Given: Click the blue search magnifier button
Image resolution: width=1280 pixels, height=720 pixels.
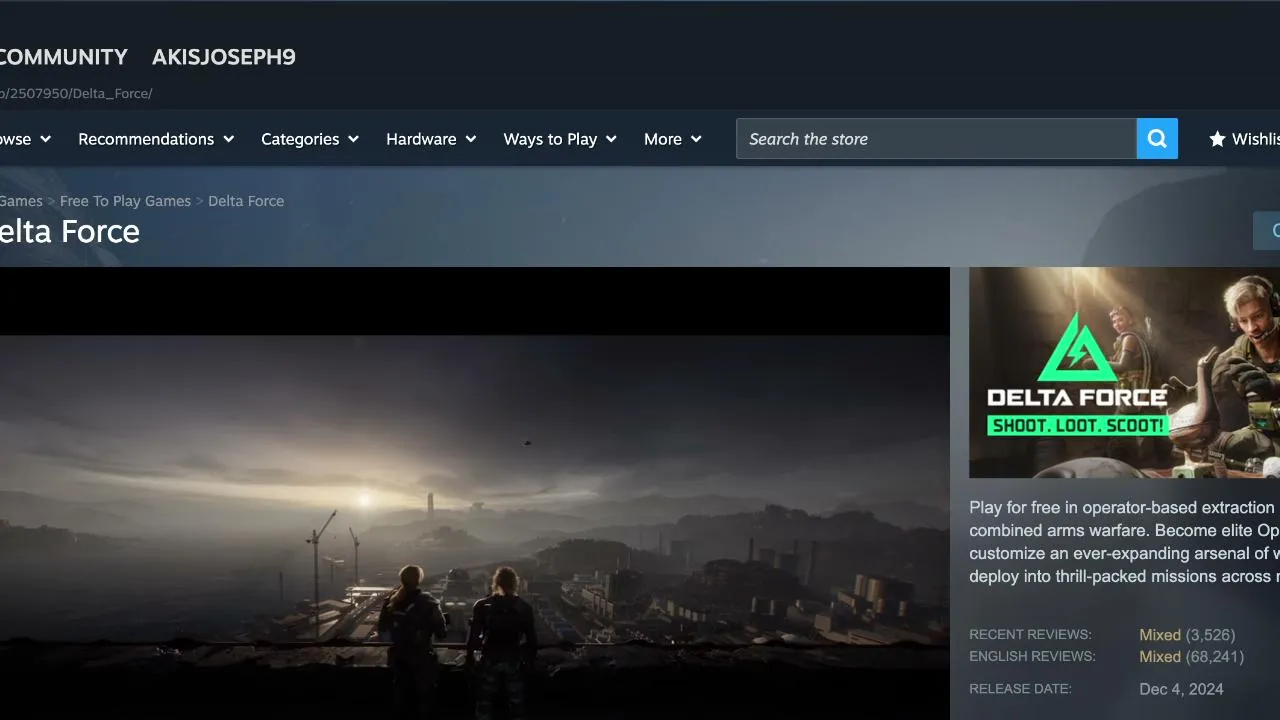Looking at the screenshot, I should [1157, 139].
